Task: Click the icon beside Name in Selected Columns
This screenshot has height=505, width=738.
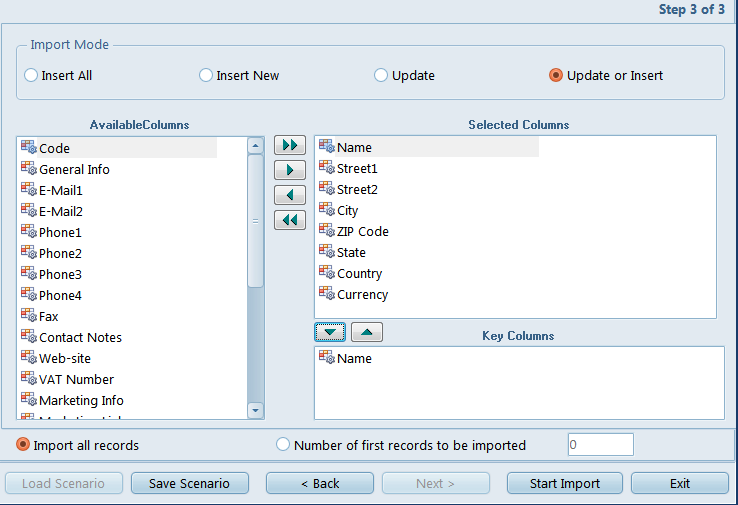Action: click(x=327, y=146)
